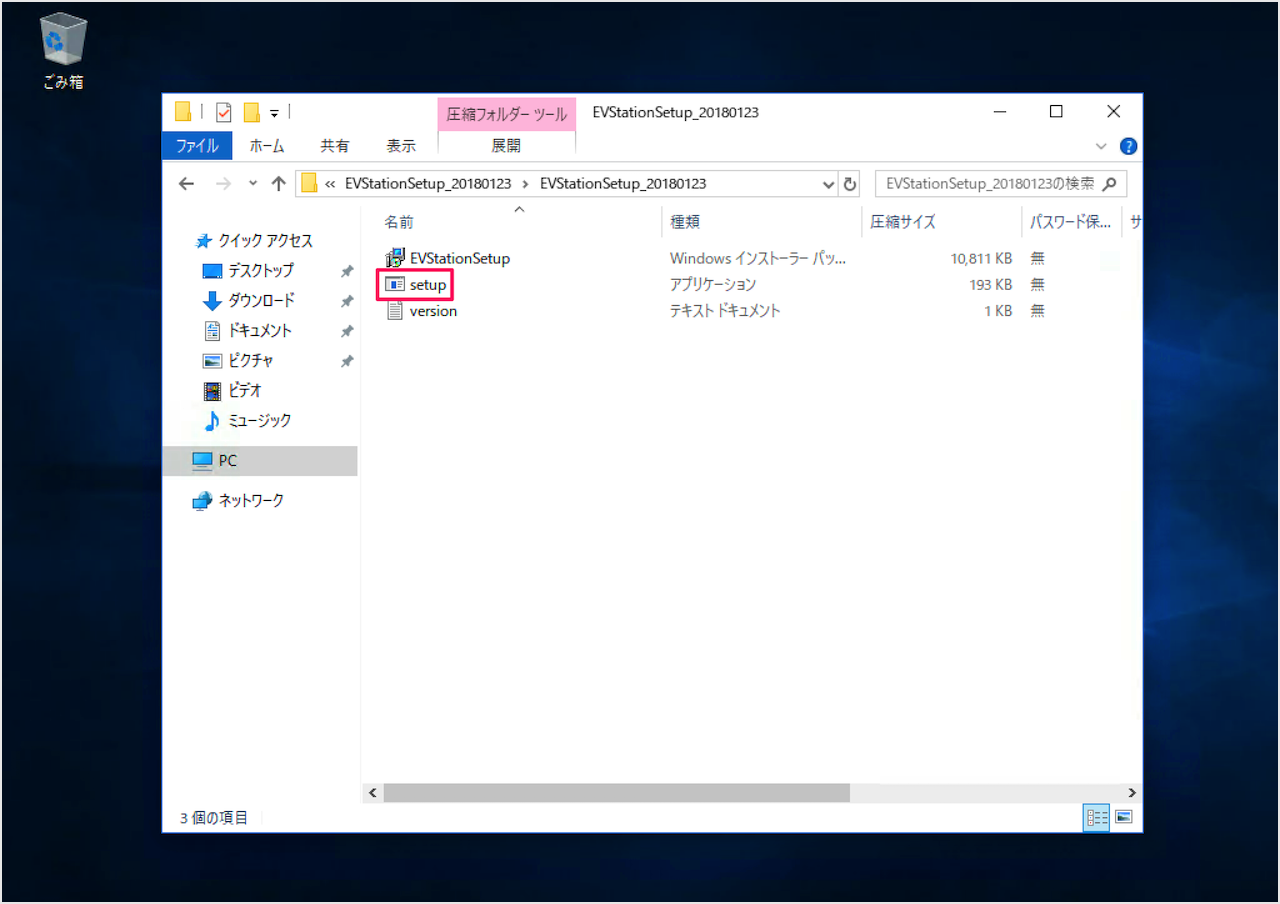The height and width of the screenshot is (904, 1280).
Task: Switch to the large thumbnails view icon
Action: tap(1124, 817)
